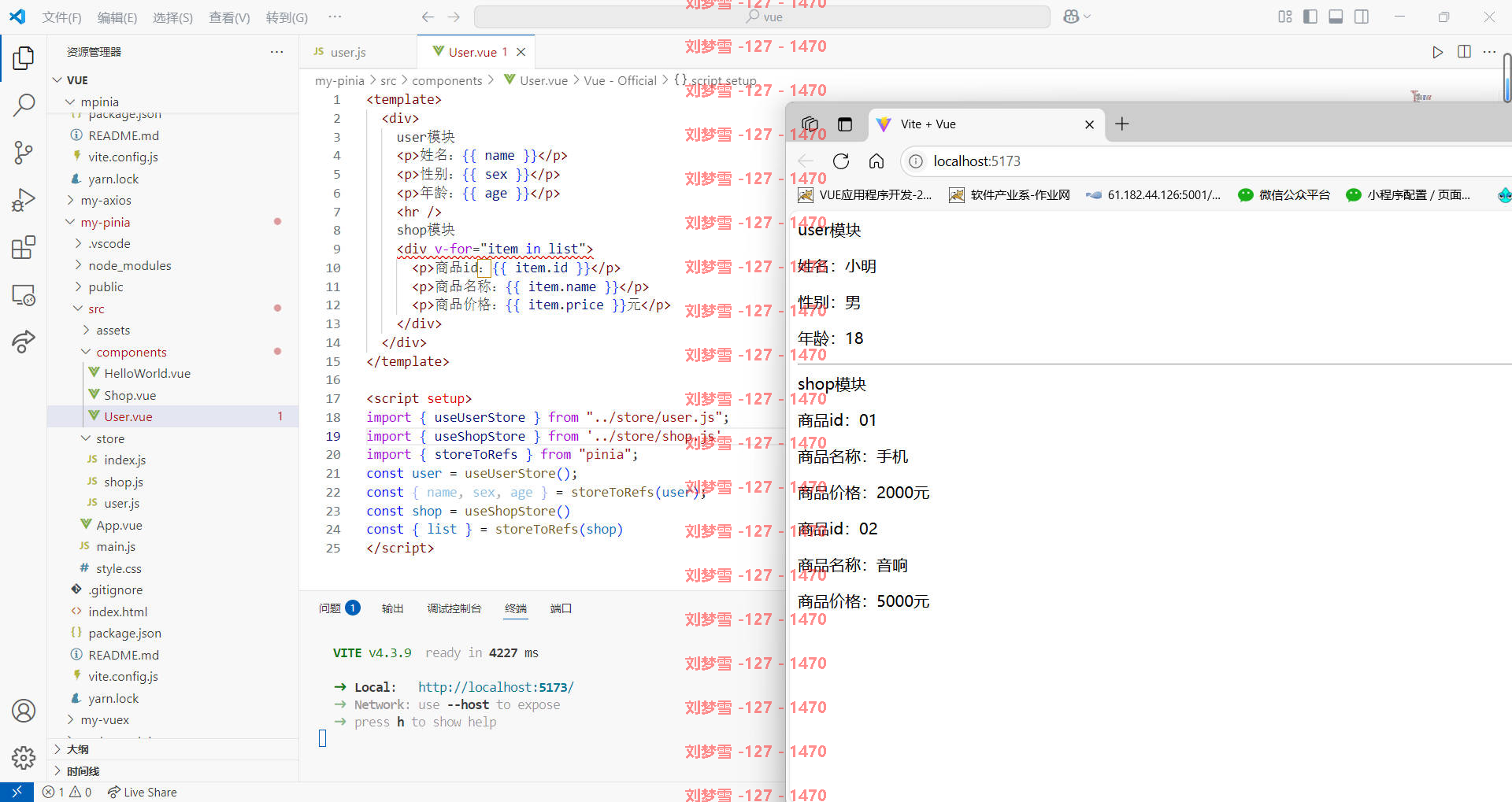Click the editor vertical scrollbar

click(1506, 79)
